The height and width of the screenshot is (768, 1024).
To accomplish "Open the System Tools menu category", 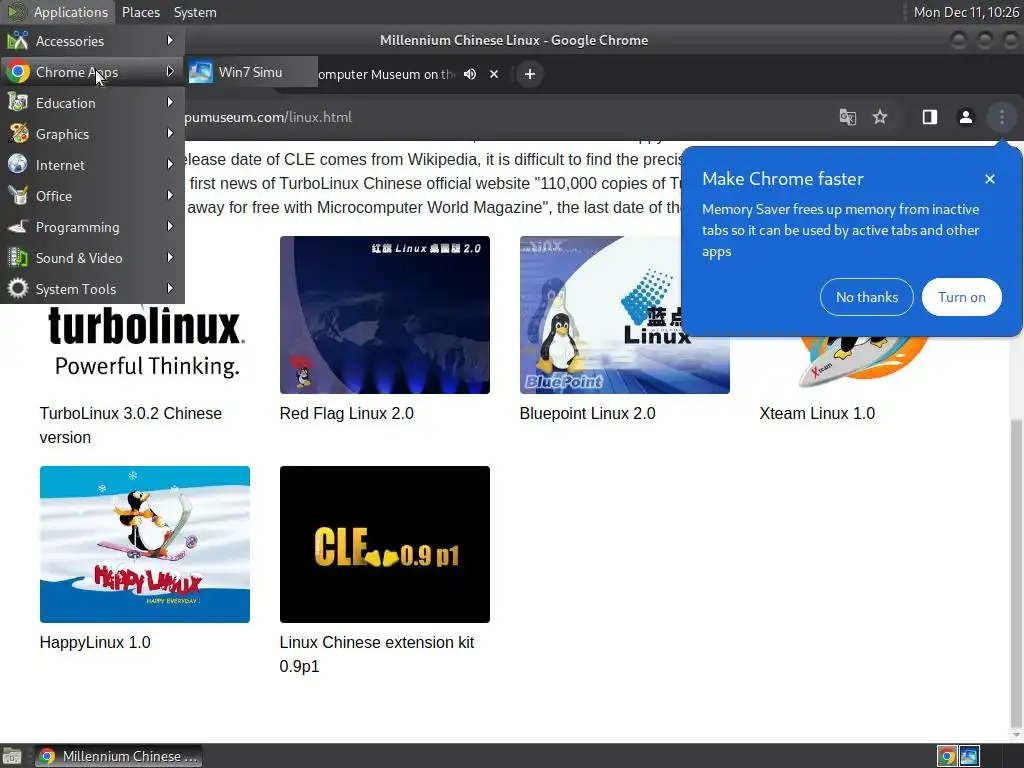I will click(x=92, y=289).
